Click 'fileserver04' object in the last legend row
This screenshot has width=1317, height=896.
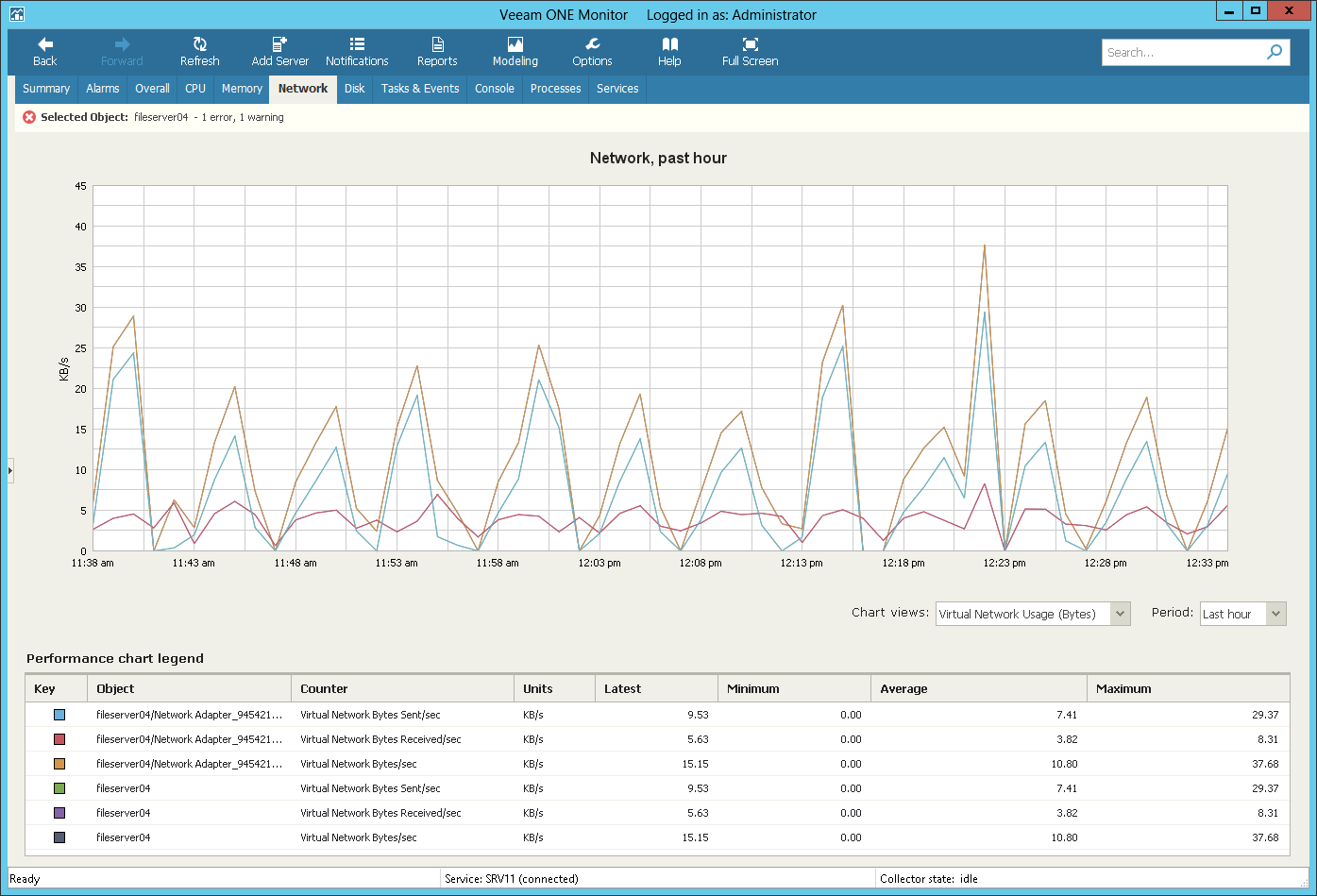coord(123,837)
